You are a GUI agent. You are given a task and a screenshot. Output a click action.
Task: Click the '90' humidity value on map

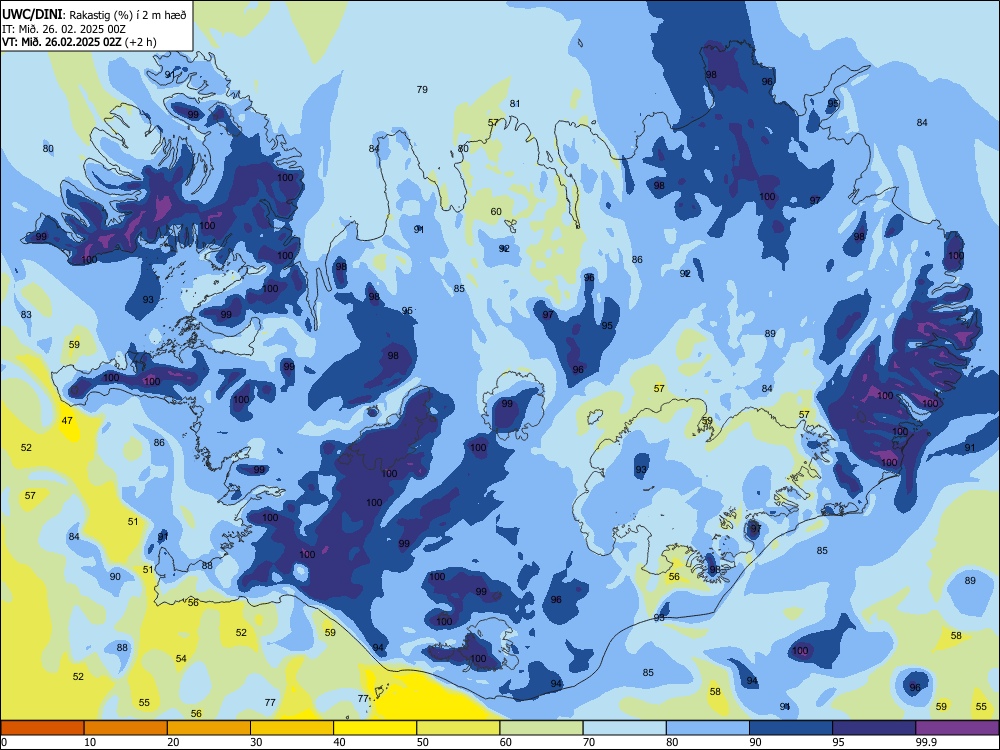coord(115,577)
